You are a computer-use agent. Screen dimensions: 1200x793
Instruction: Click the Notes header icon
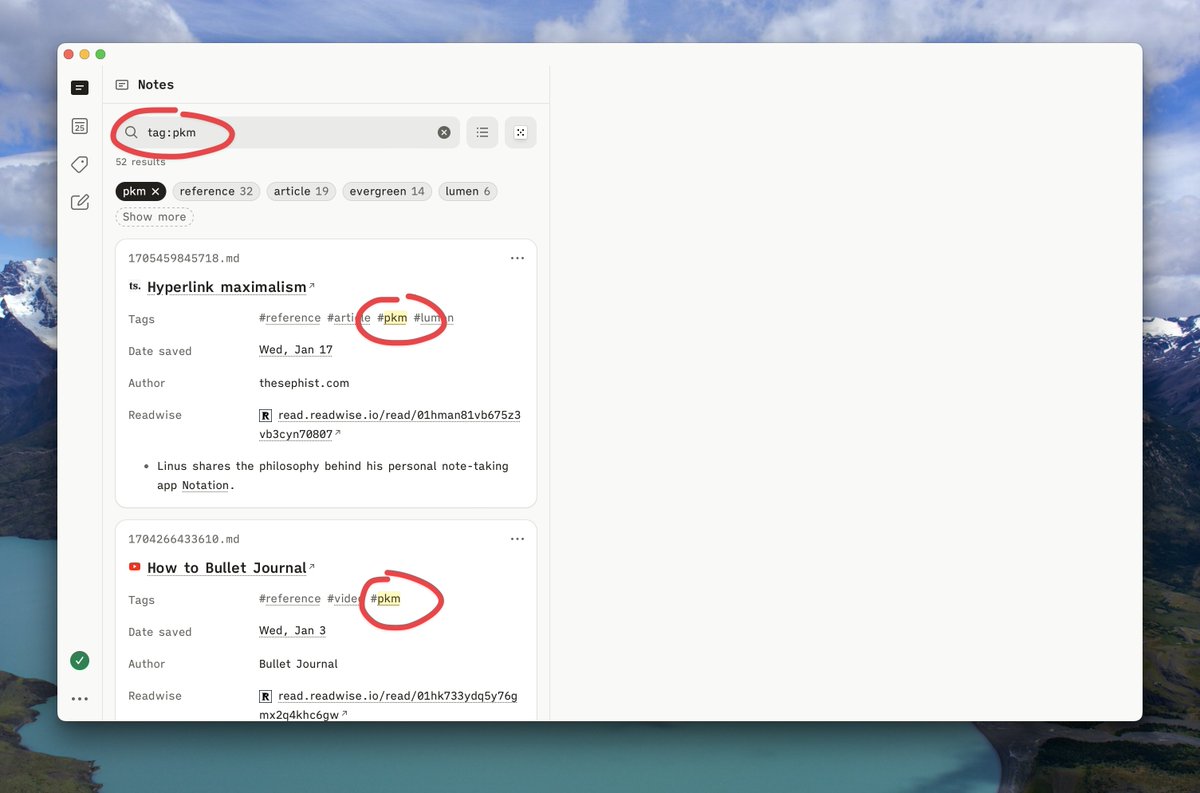click(122, 85)
